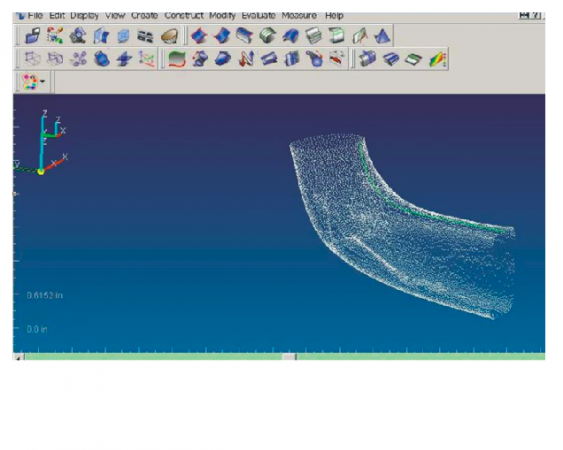The image size is (563, 450).
Task: Click the stacked gray sheets icon
Action: coord(313,36)
